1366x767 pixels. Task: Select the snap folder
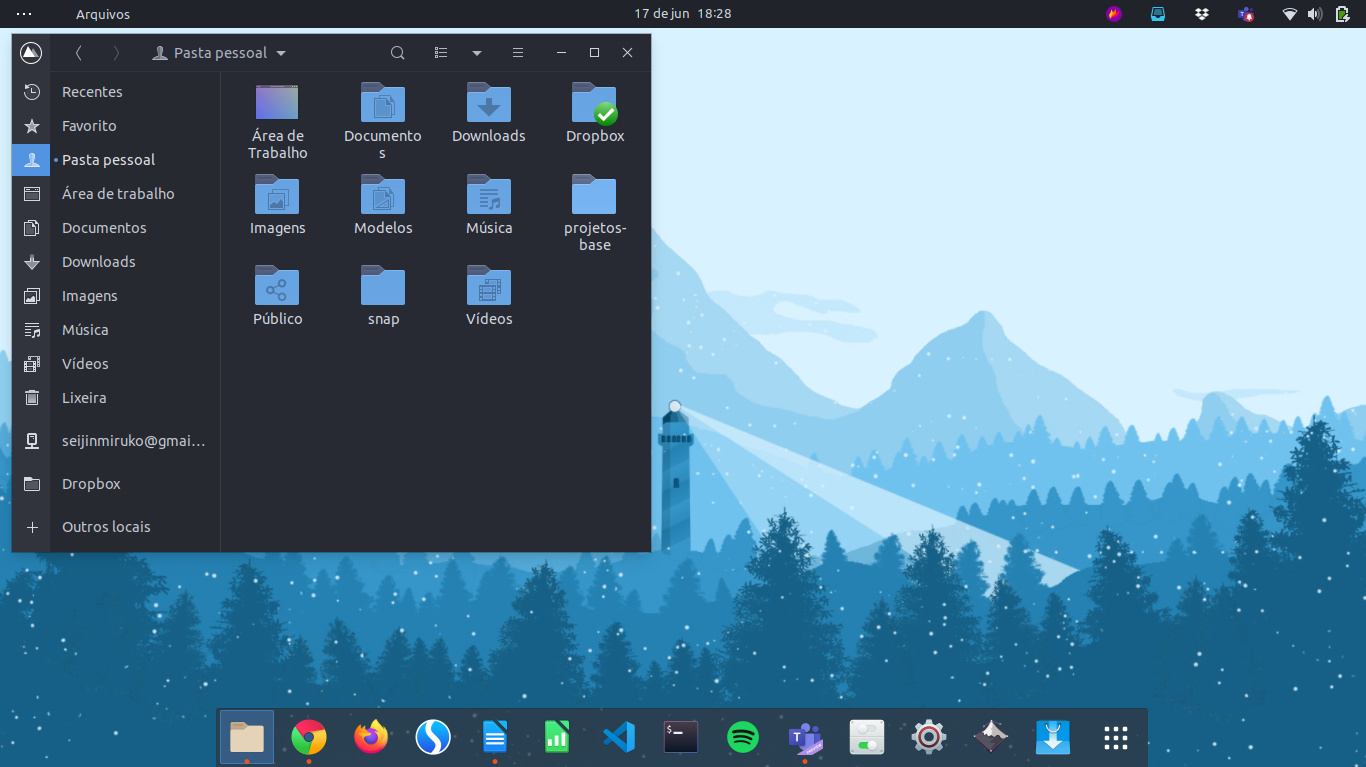pyautogui.click(x=383, y=287)
